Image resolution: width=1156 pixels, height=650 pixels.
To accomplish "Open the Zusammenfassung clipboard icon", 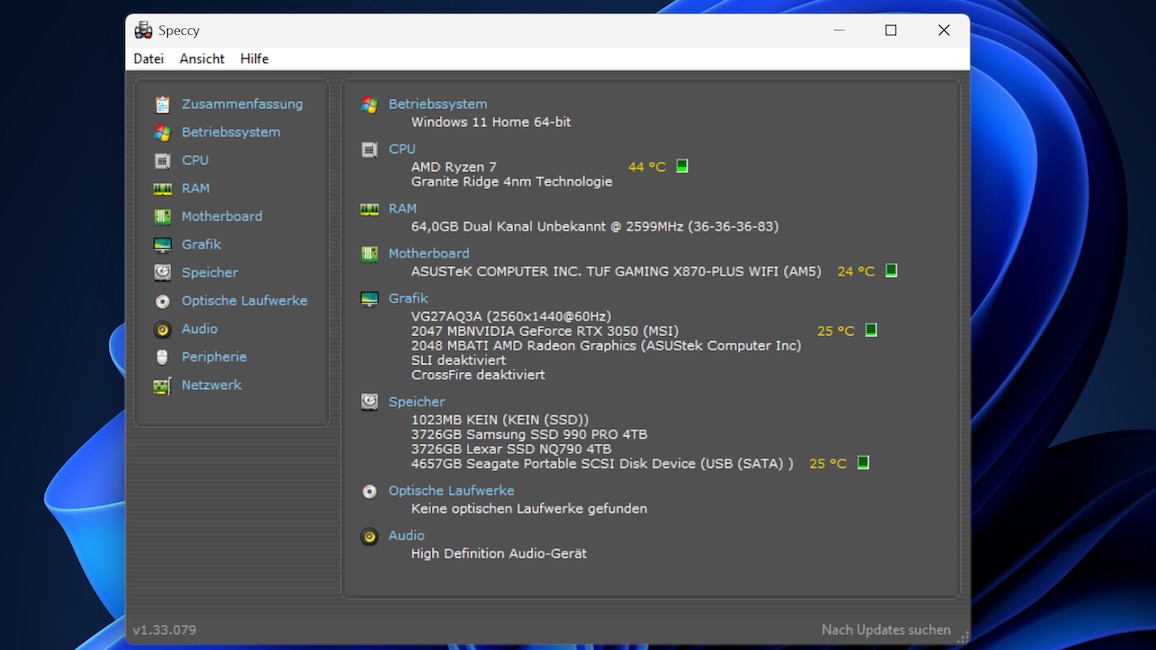I will click(162, 105).
